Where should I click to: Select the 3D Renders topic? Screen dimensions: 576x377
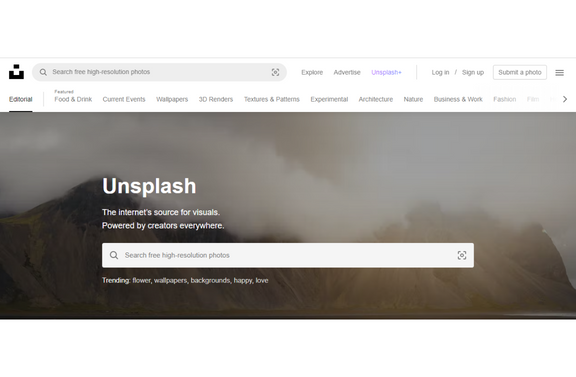click(216, 99)
